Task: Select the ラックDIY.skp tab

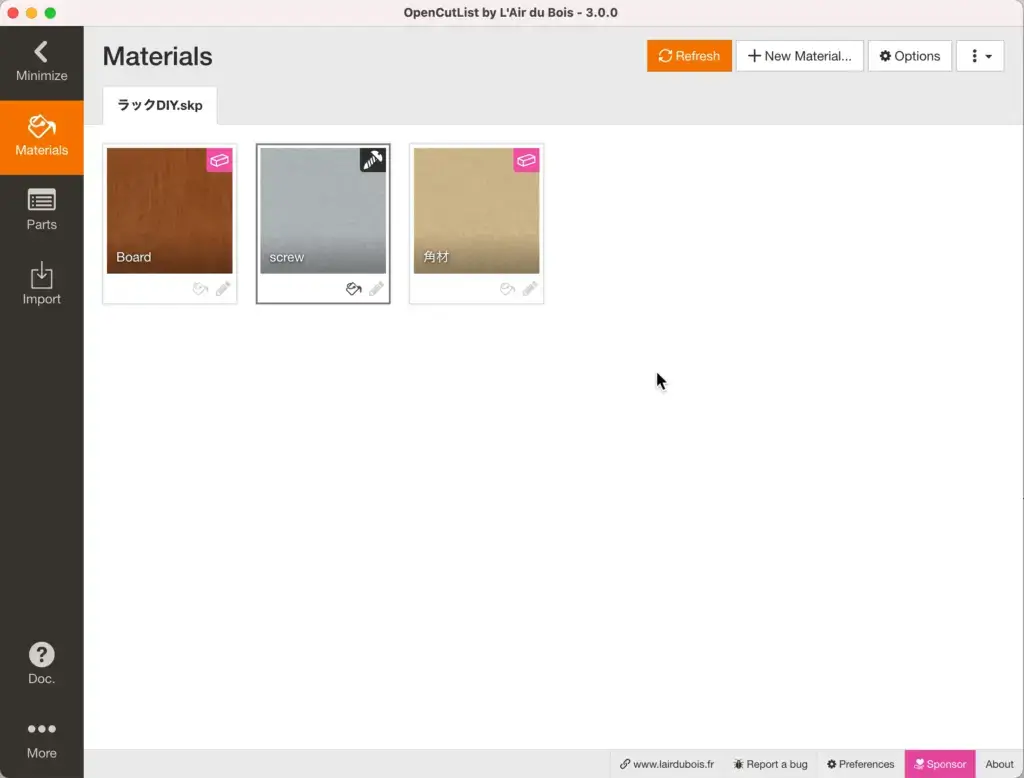Action: pyautogui.click(x=160, y=105)
